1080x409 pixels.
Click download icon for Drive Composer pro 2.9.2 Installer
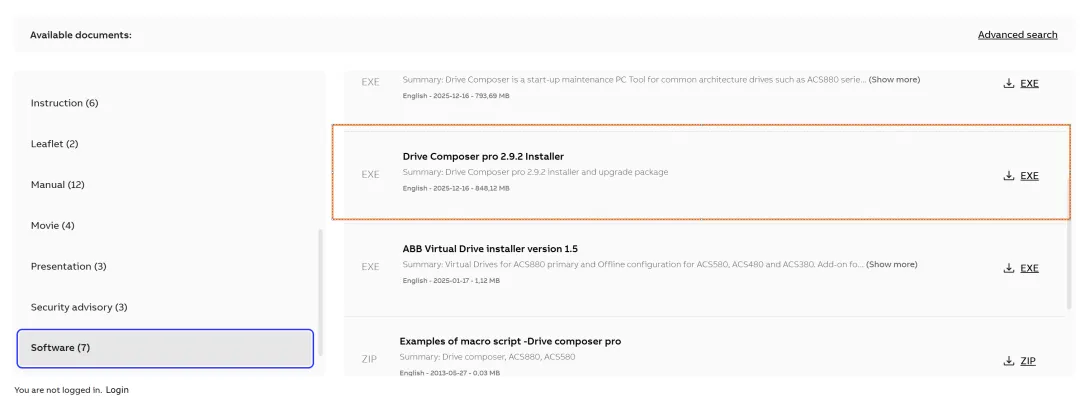1008,176
